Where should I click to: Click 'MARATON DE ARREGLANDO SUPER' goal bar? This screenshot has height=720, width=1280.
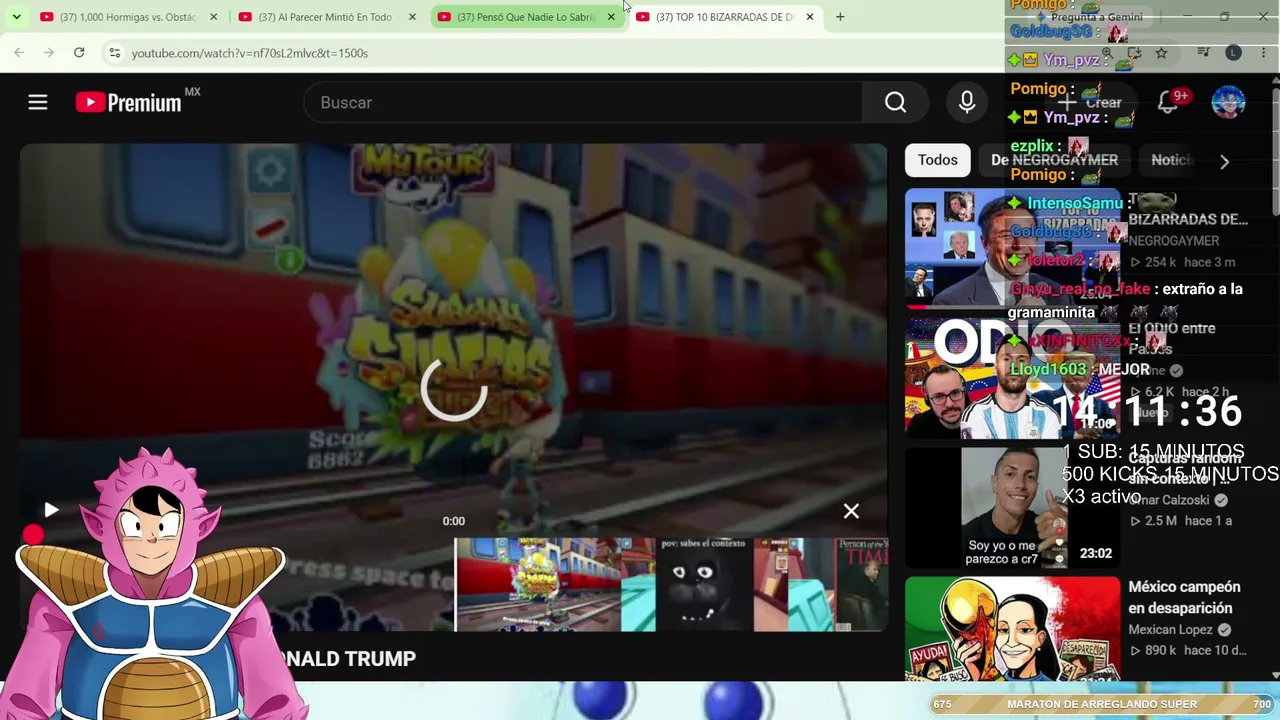[1102, 704]
